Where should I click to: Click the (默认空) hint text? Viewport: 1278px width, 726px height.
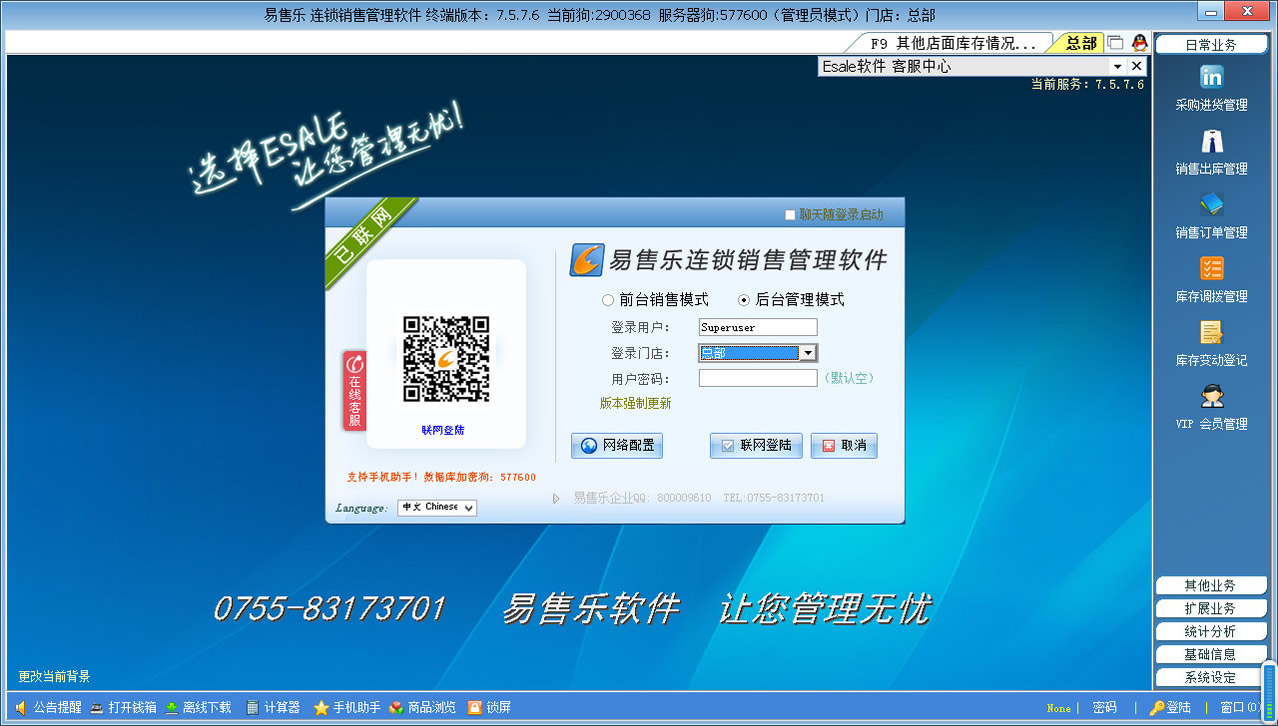click(849, 379)
